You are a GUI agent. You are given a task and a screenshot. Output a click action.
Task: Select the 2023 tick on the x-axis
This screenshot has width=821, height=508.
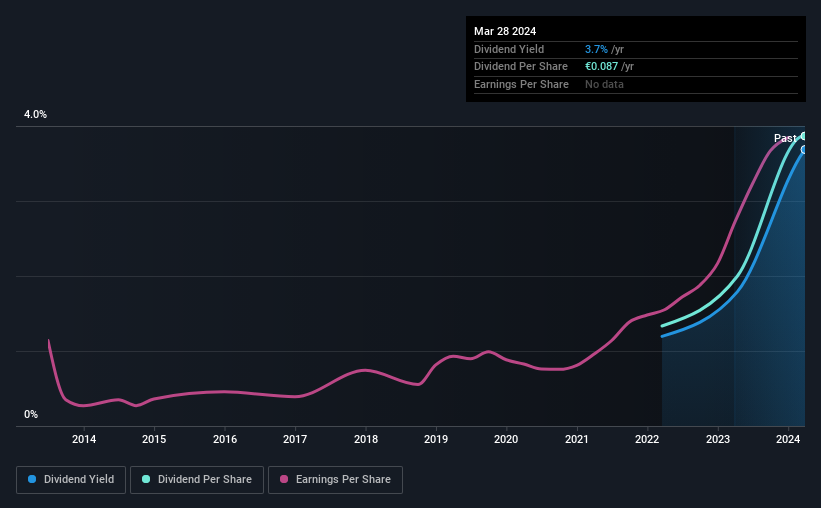[x=718, y=438]
